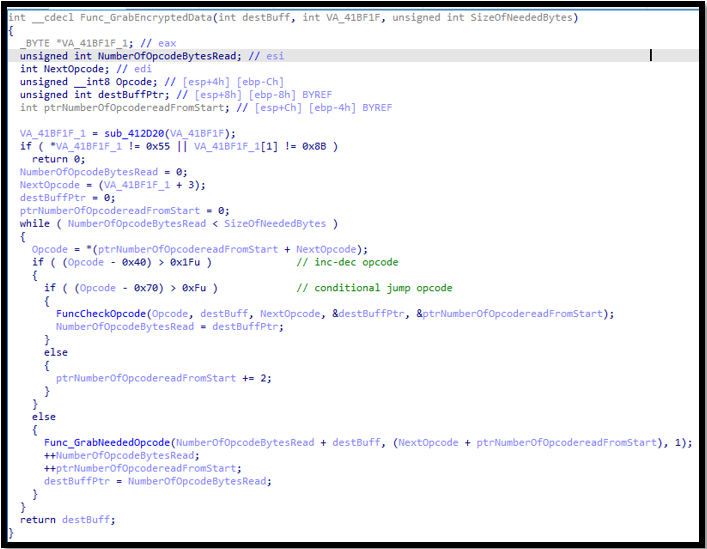Click the [ebp-8h] stack offset comment

click(272, 95)
